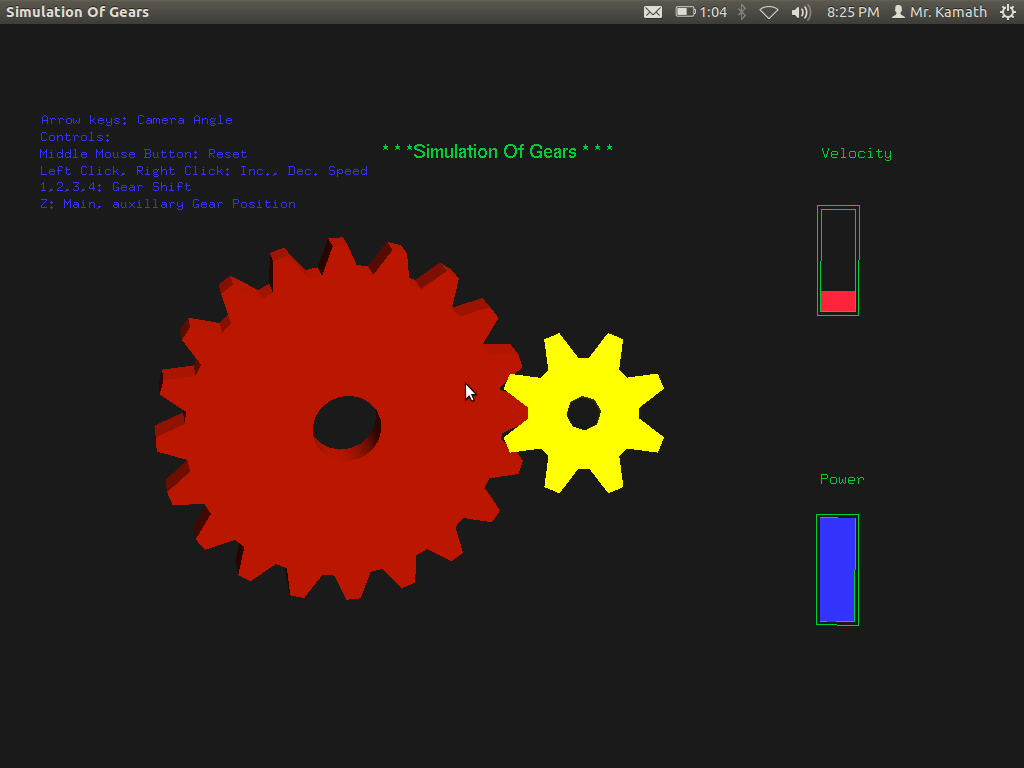The image size is (1024, 768).
Task: Open the clock showing 8:25 PM
Action: coord(852,12)
